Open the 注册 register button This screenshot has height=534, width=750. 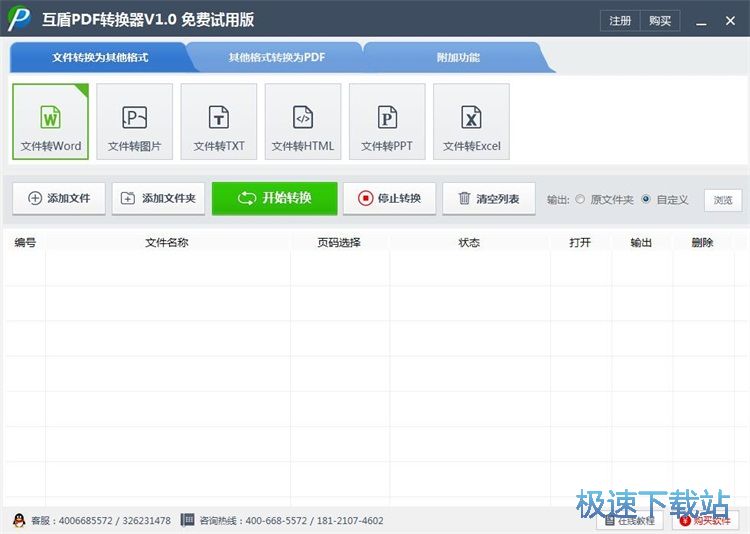620,21
